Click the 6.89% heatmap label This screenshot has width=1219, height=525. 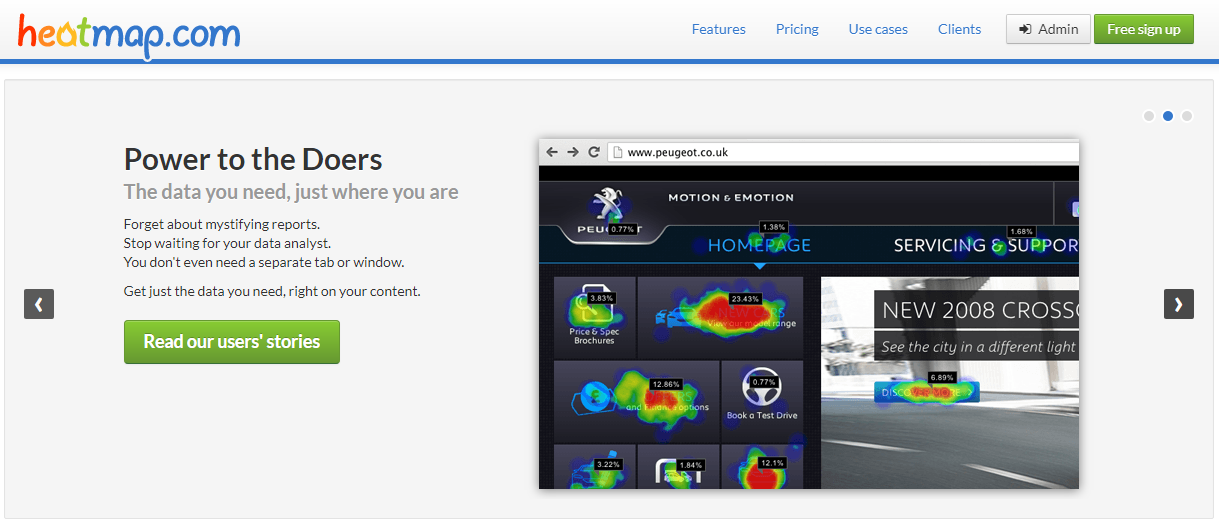click(x=941, y=377)
